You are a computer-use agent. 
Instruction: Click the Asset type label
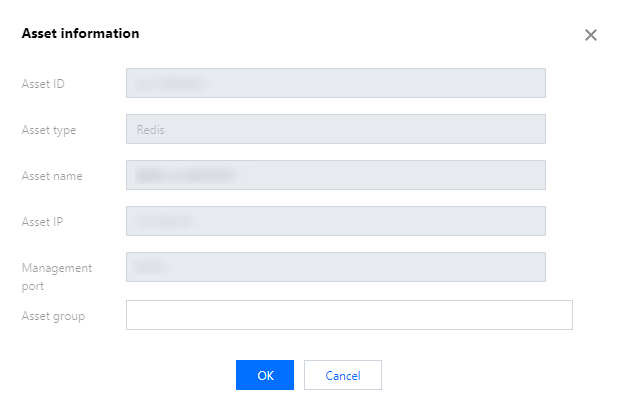click(49, 129)
